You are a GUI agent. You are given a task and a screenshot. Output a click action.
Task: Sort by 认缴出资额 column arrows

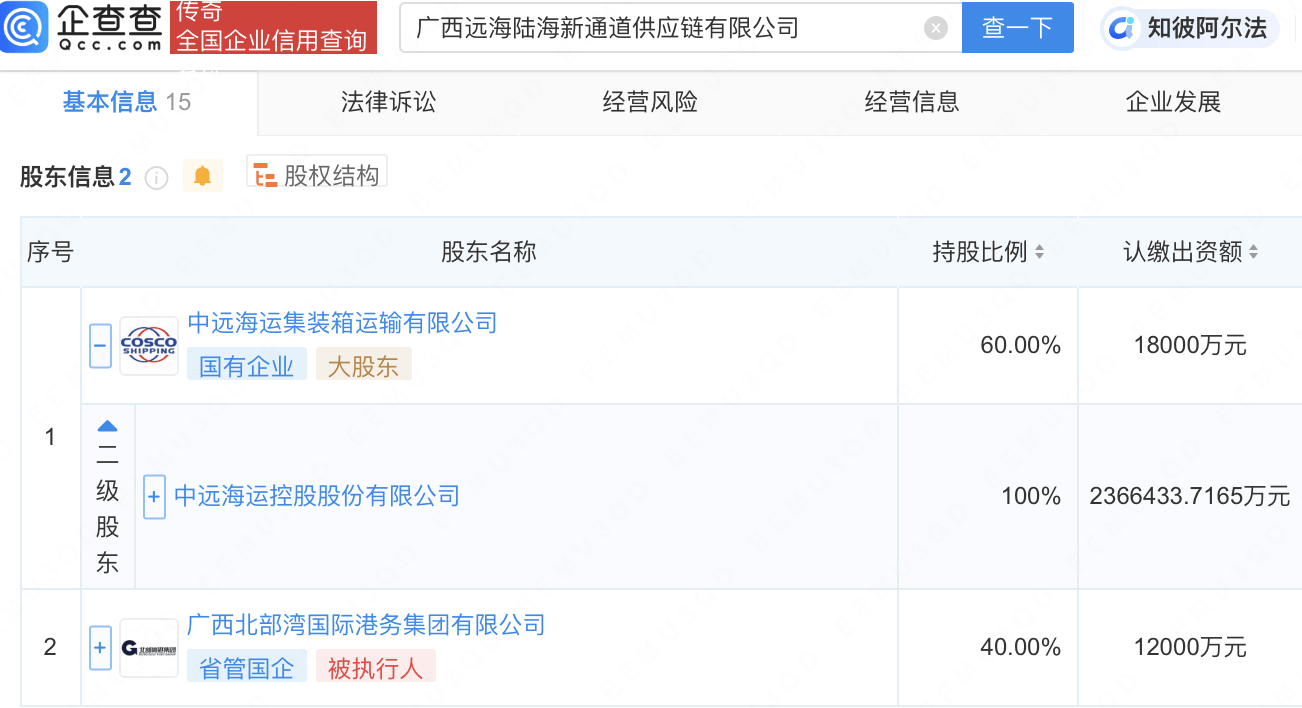[1254, 253]
